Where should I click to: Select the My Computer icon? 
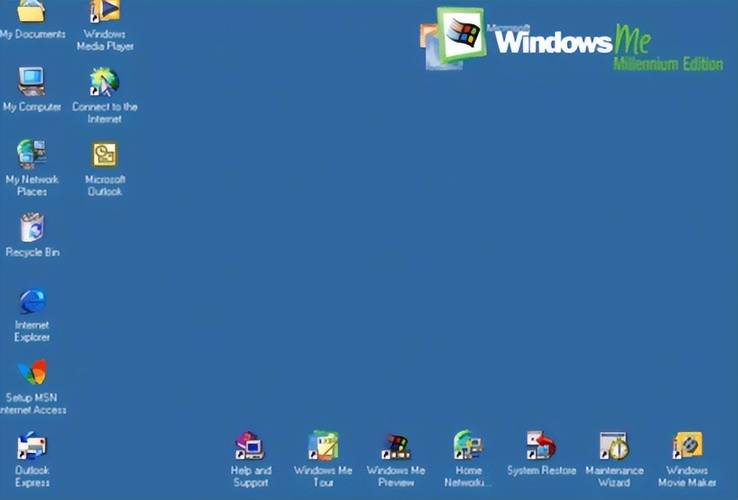point(32,81)
